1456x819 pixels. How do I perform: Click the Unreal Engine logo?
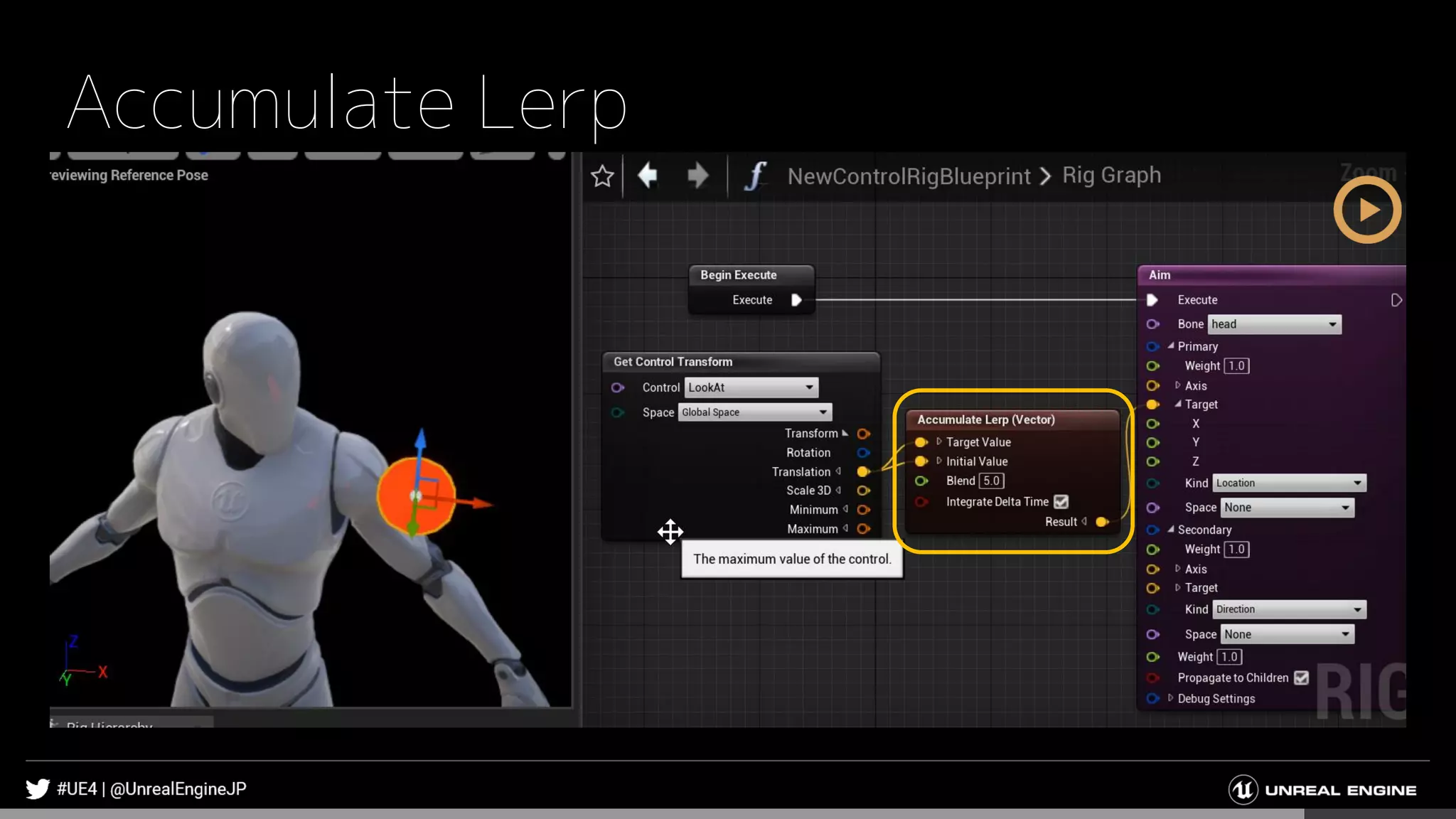pyautogui.click(x=1243, y=790)
